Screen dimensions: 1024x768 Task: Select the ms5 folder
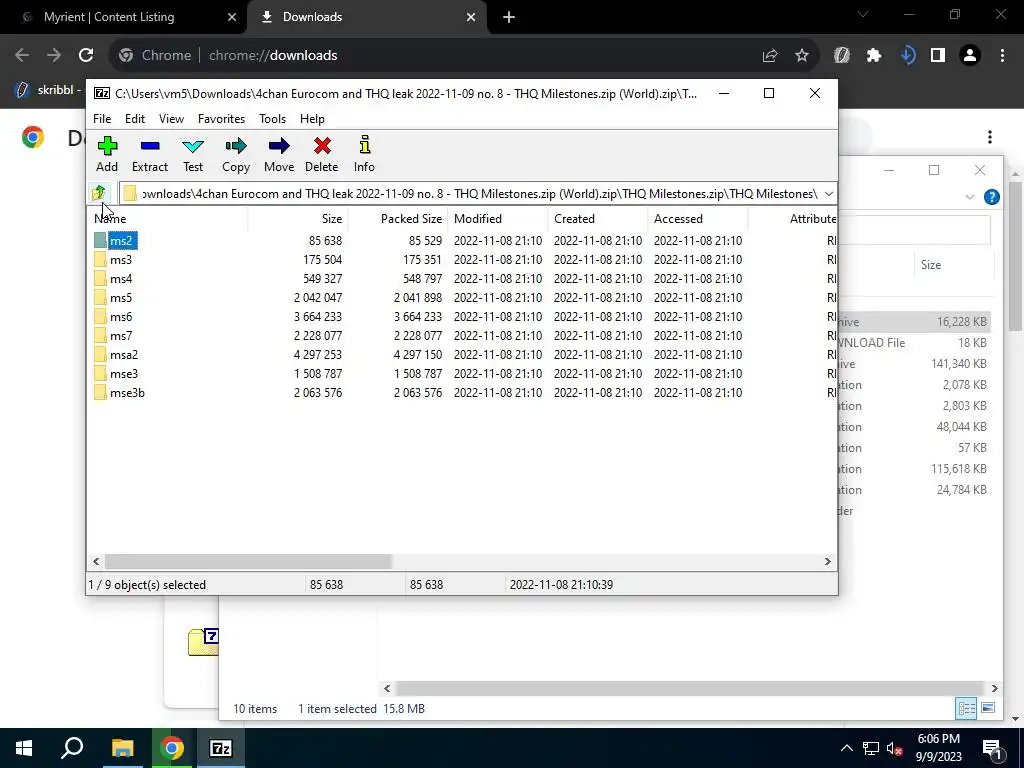(x=121, y=297)
